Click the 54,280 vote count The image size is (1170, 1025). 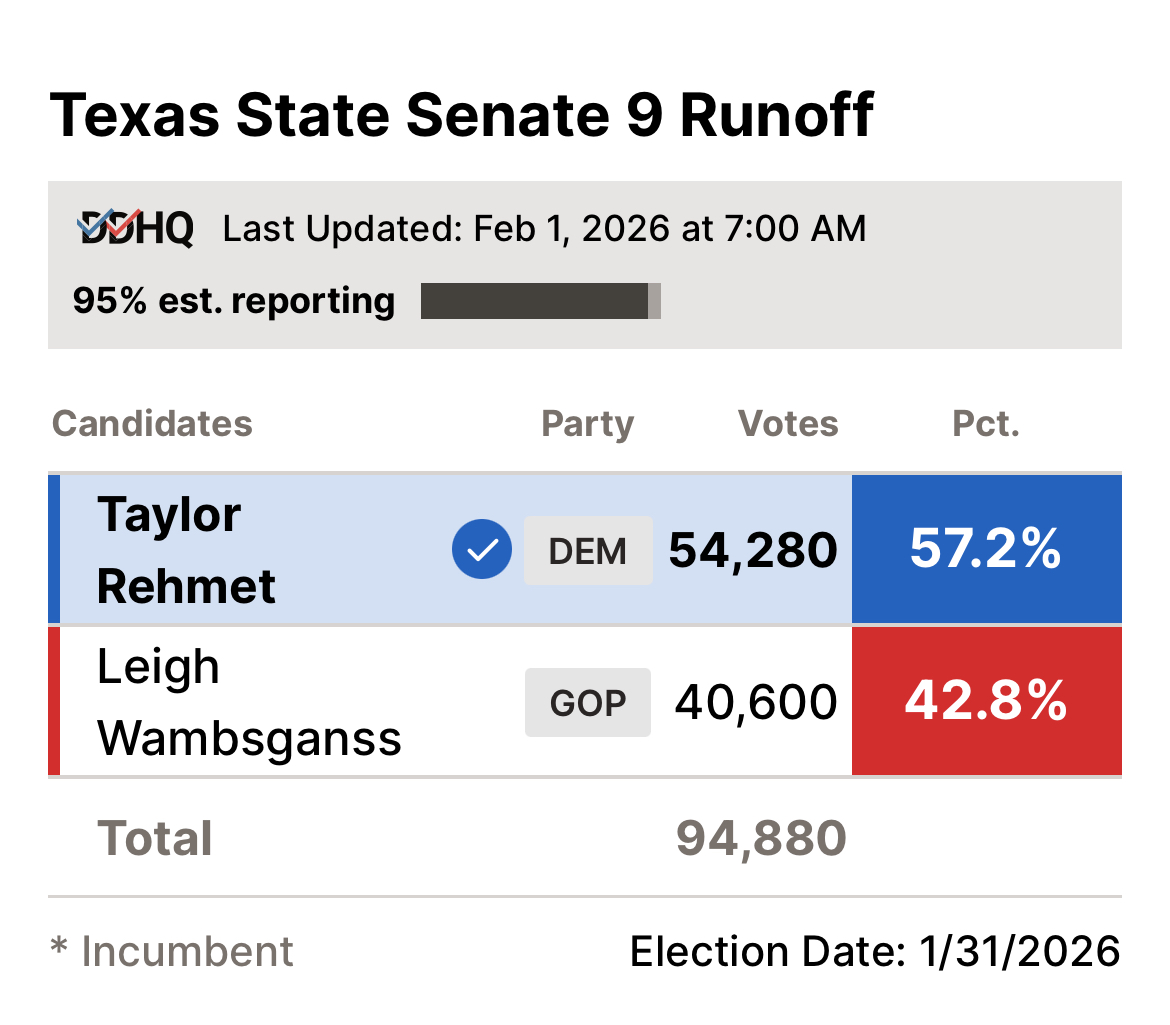click(753, 551)
